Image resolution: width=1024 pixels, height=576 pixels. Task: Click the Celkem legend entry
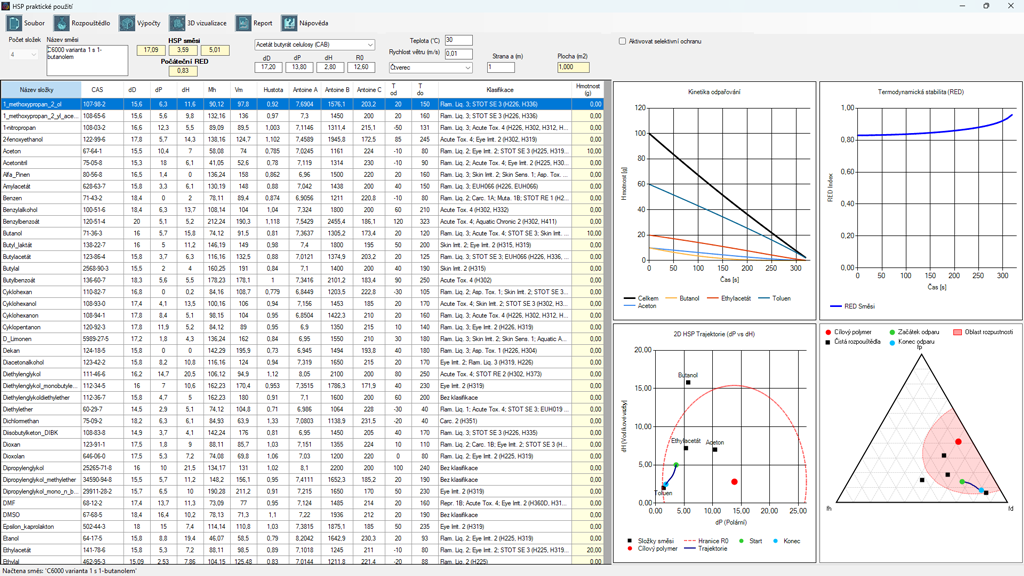click(641, 298)
